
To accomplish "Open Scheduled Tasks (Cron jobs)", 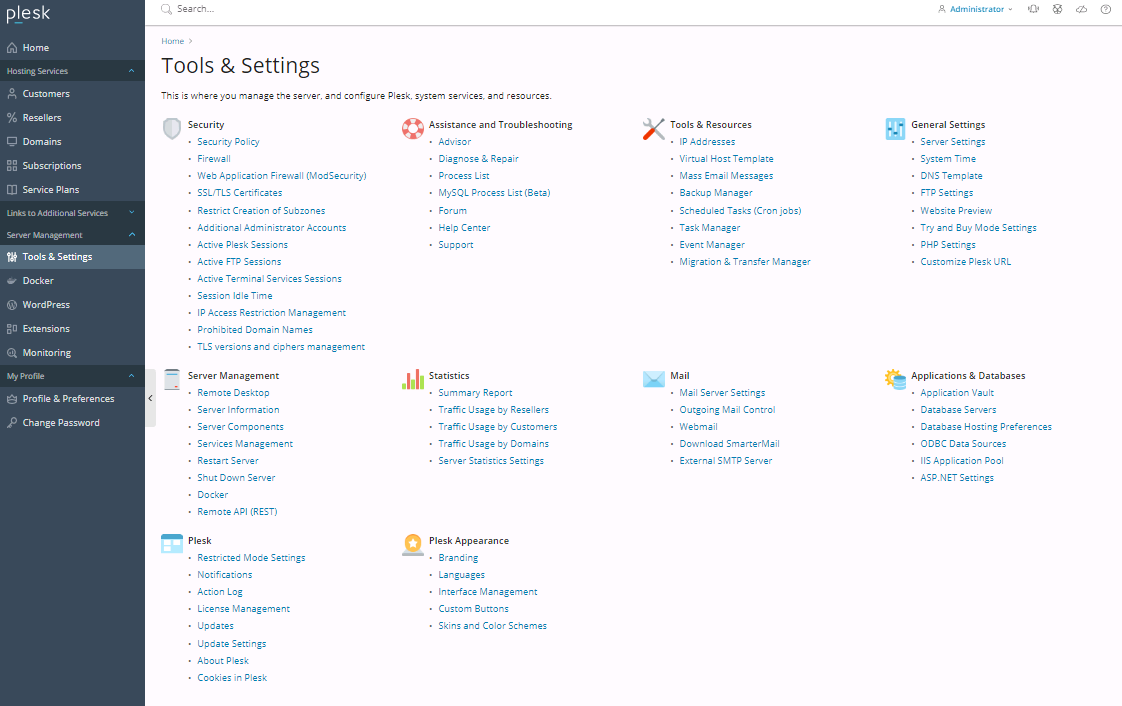I will point(741,211).
